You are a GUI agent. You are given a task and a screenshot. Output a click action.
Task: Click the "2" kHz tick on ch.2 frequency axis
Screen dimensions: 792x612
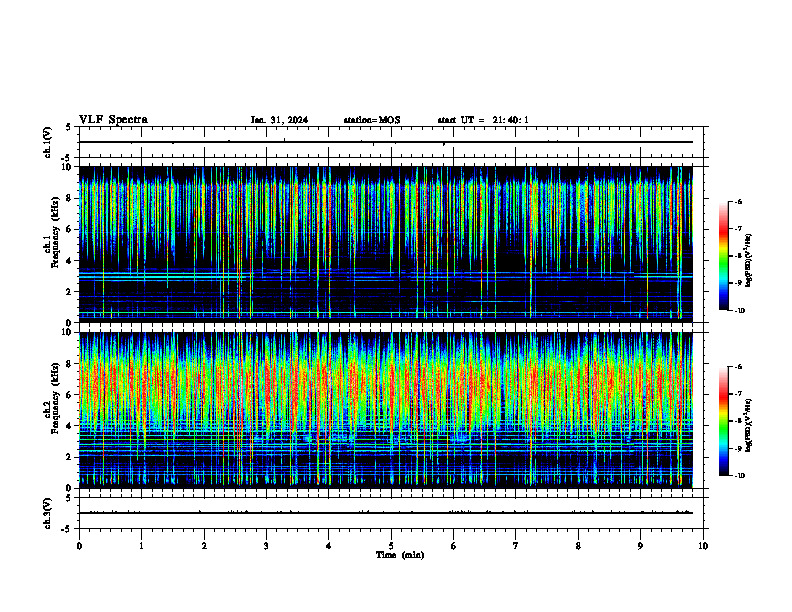coord(71,457)
